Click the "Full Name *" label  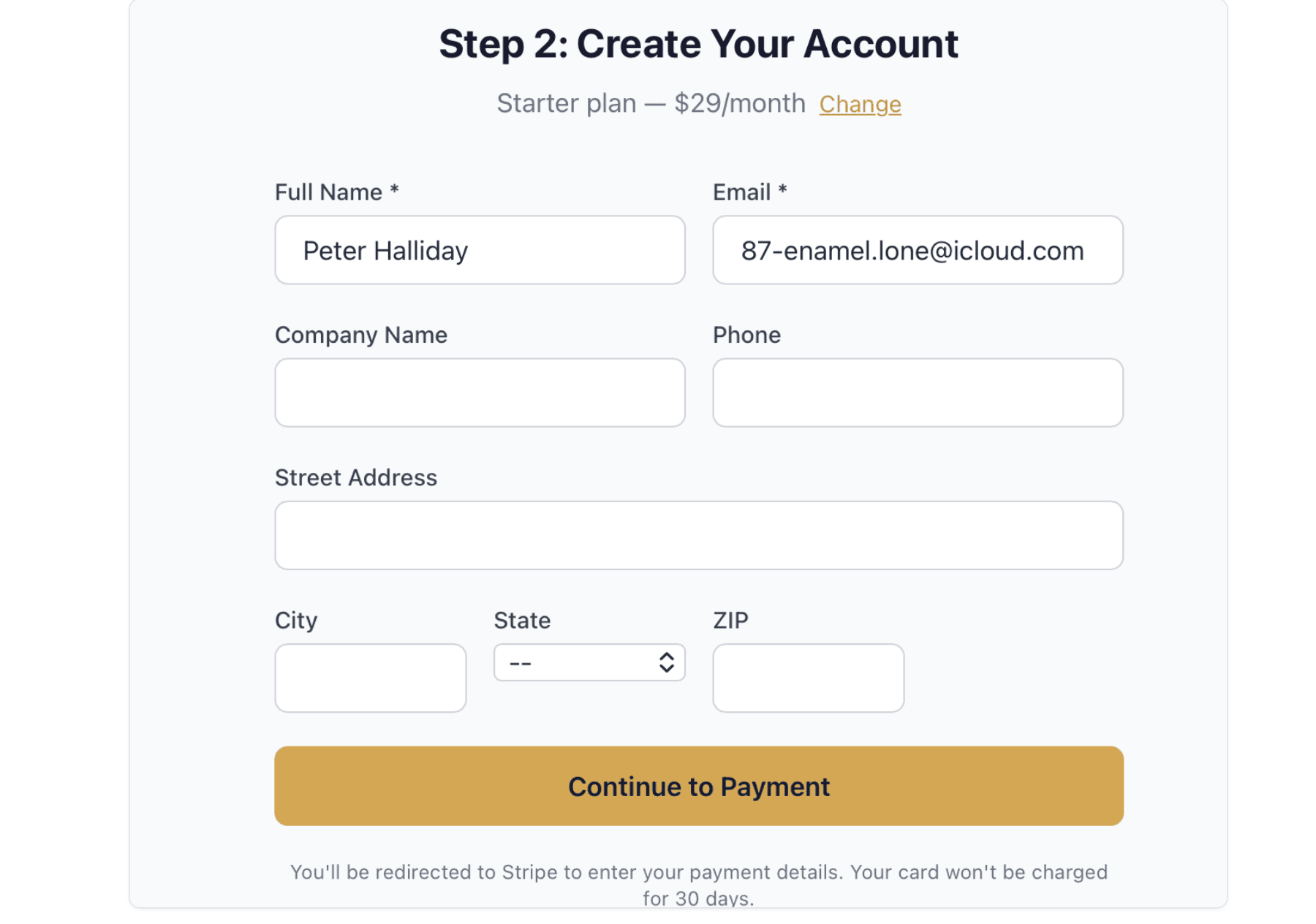(336, 192)
